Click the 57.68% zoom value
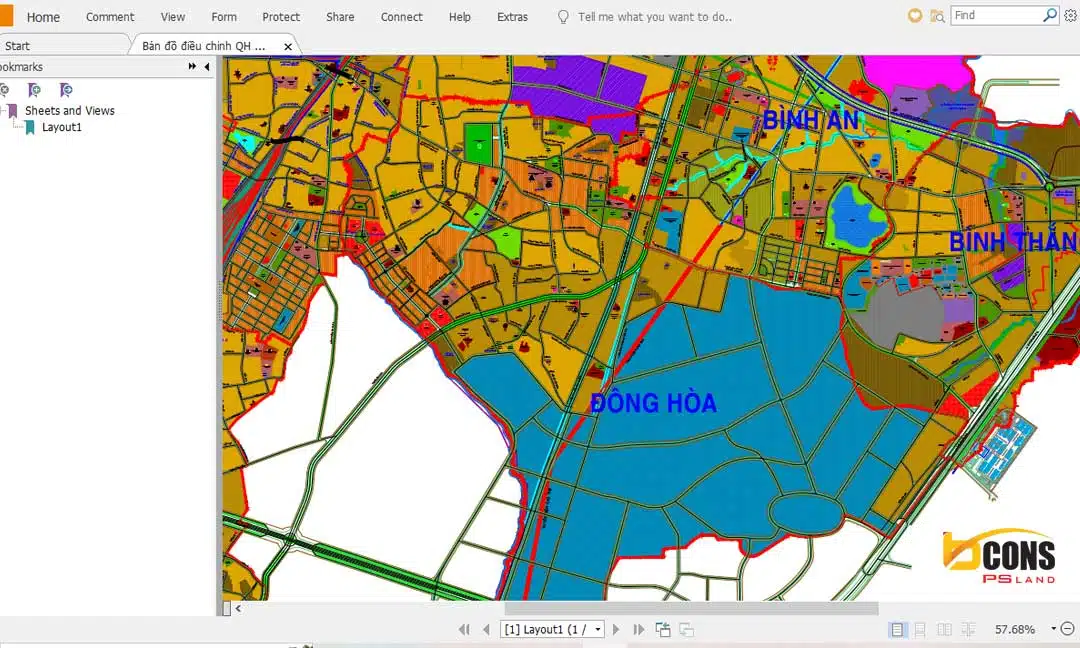 tap(1015, 629)
